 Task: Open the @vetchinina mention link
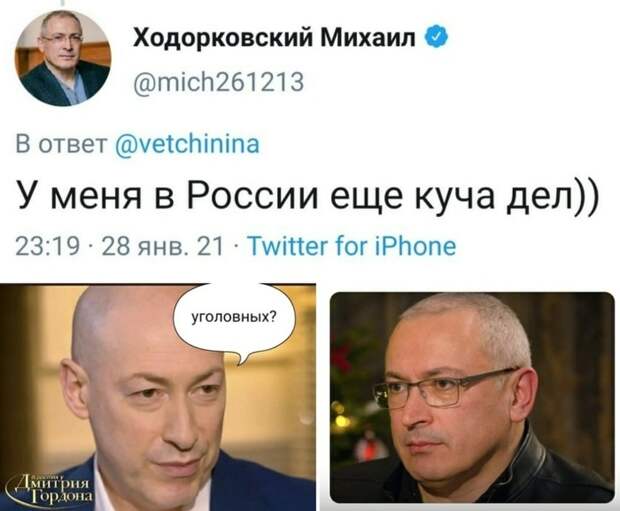(x=187, y=144)
